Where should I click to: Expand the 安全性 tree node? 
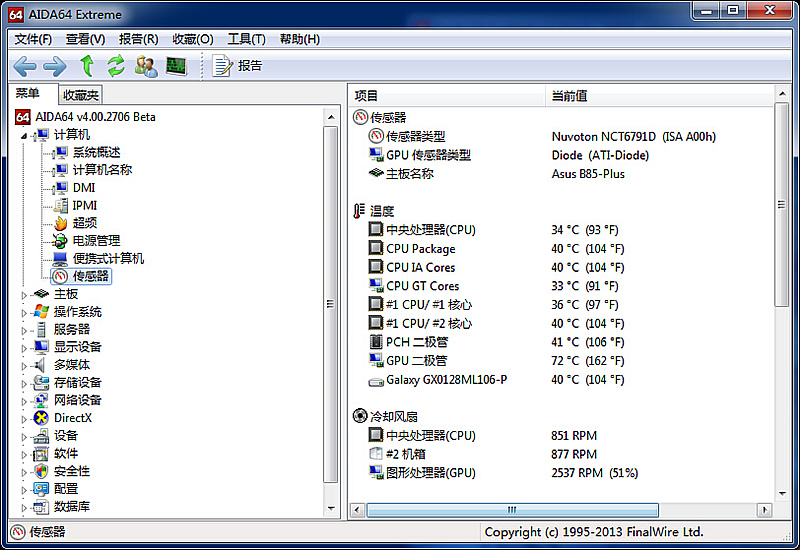coord(23,472)
